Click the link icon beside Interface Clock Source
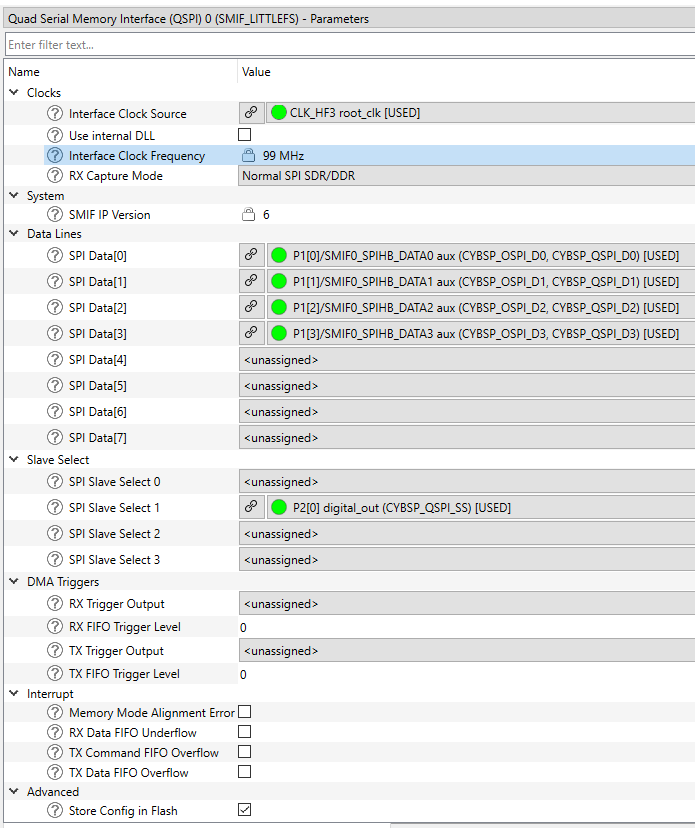This screenshot has height=828, width=695. point(252,113)
